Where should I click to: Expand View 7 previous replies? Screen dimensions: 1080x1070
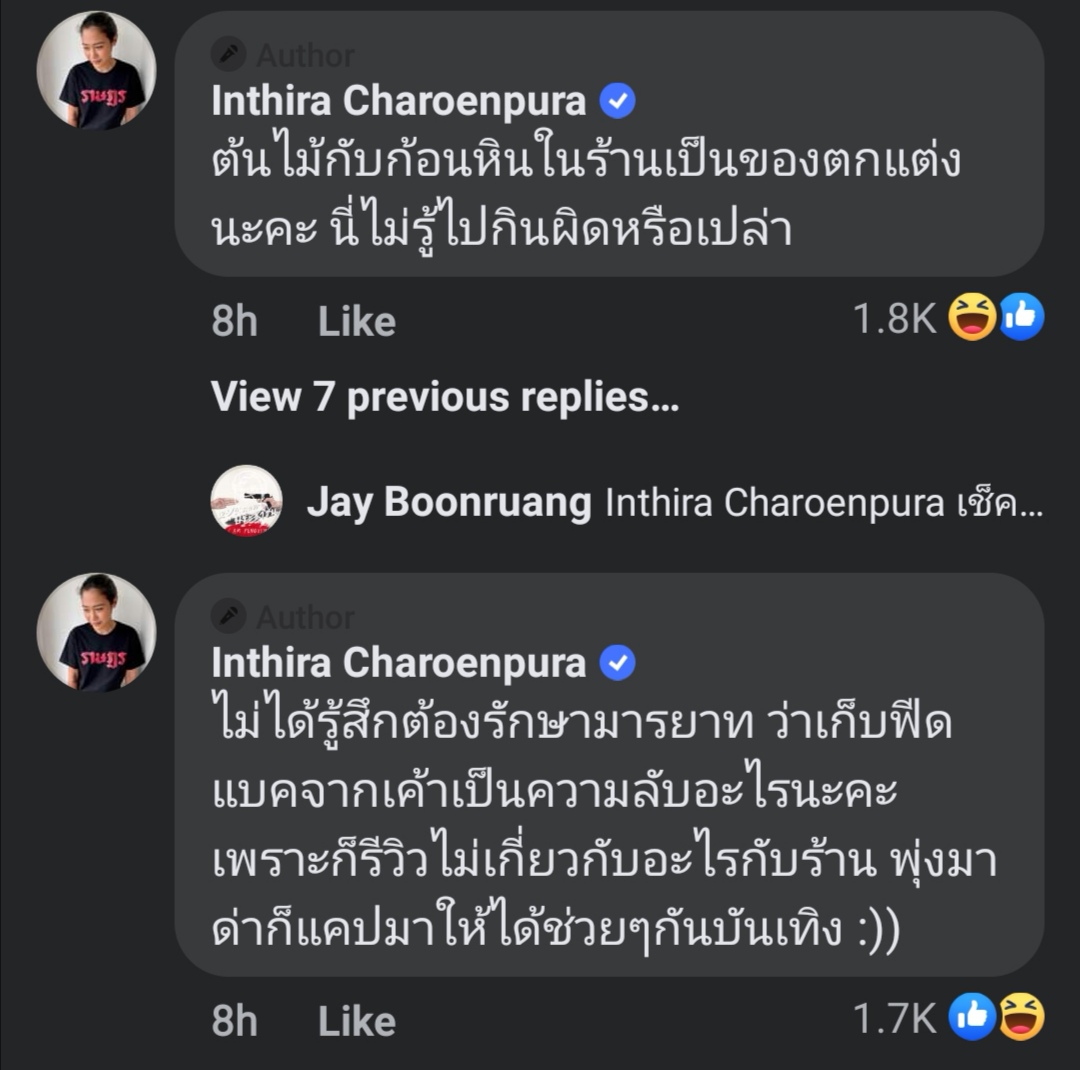point(445,397)
